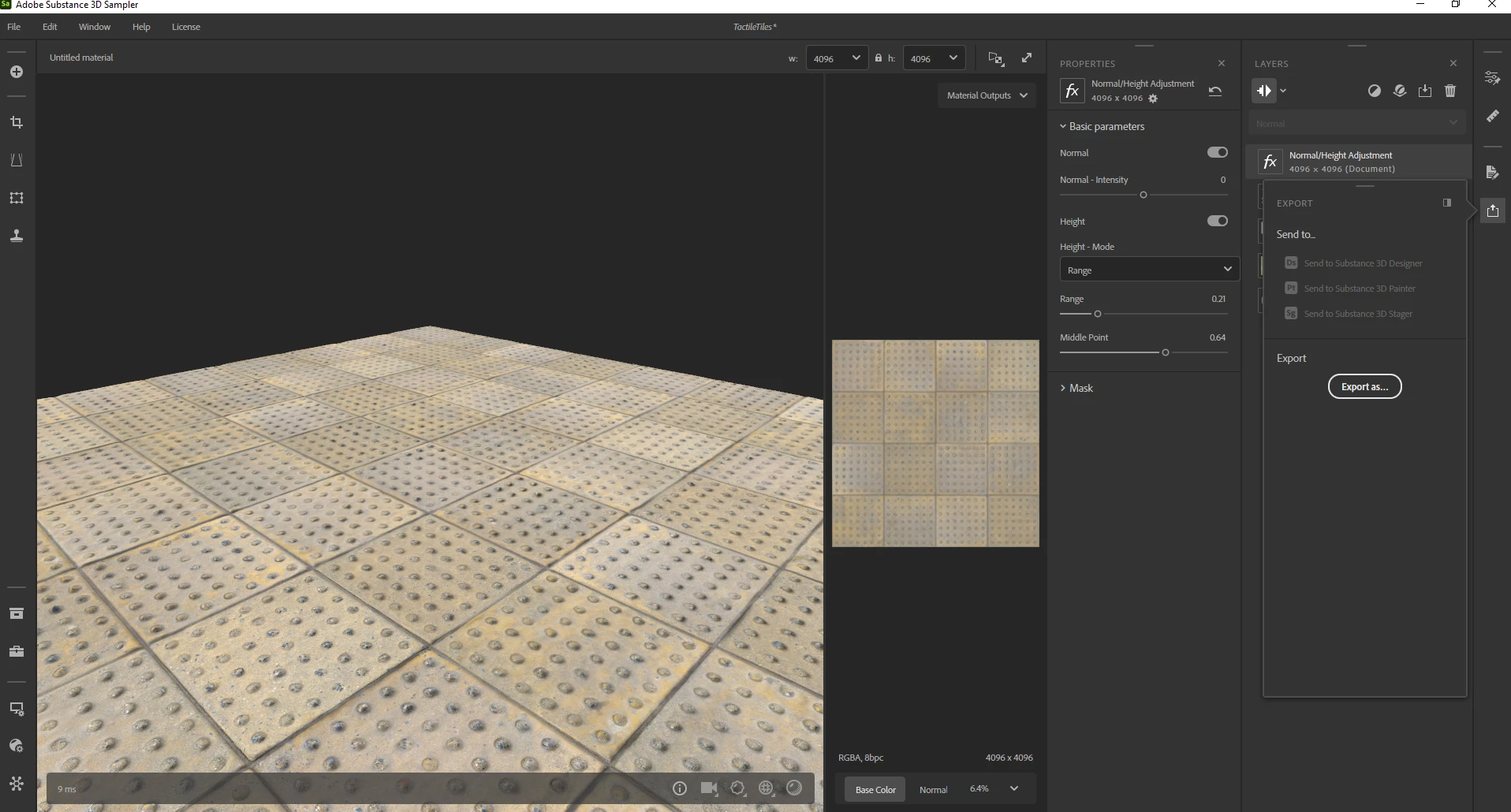Open camera options in 3D viewport
Screen dimensions: 1511x812
tap(709, 788)
